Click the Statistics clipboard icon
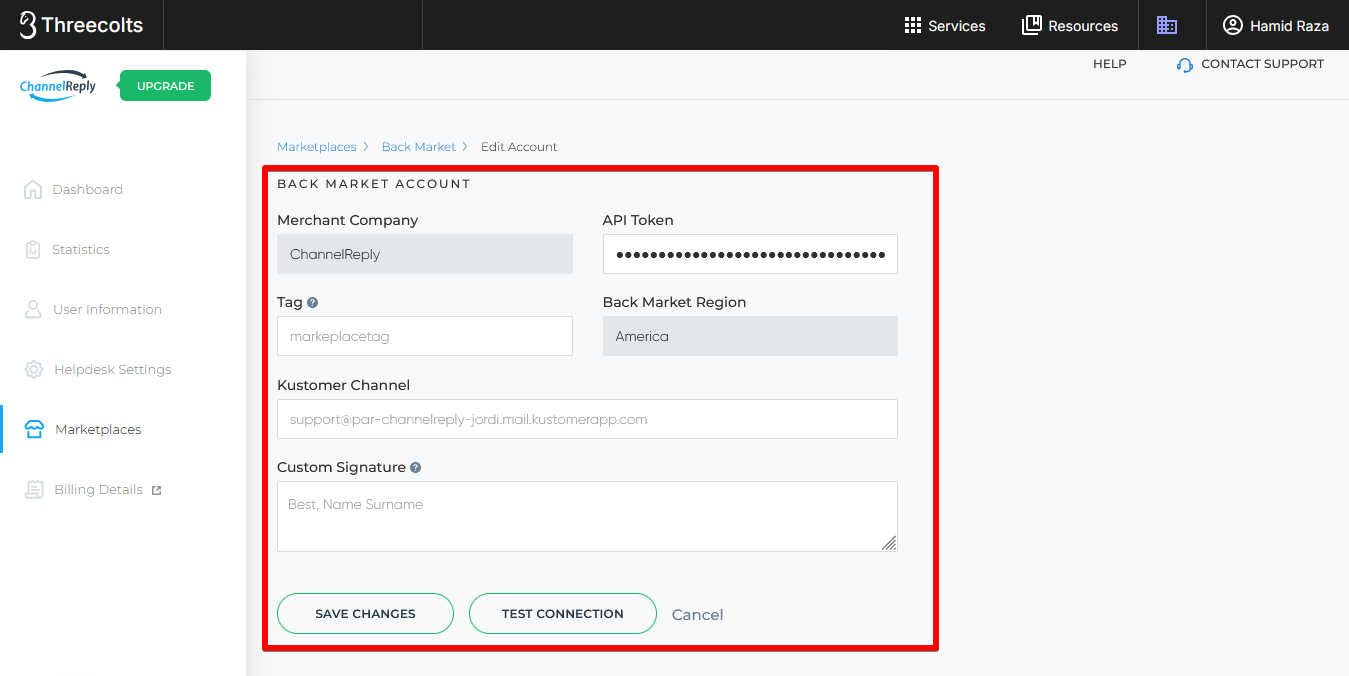Image resolution: width=1349 pixels, height=676 pixels. 33,249
